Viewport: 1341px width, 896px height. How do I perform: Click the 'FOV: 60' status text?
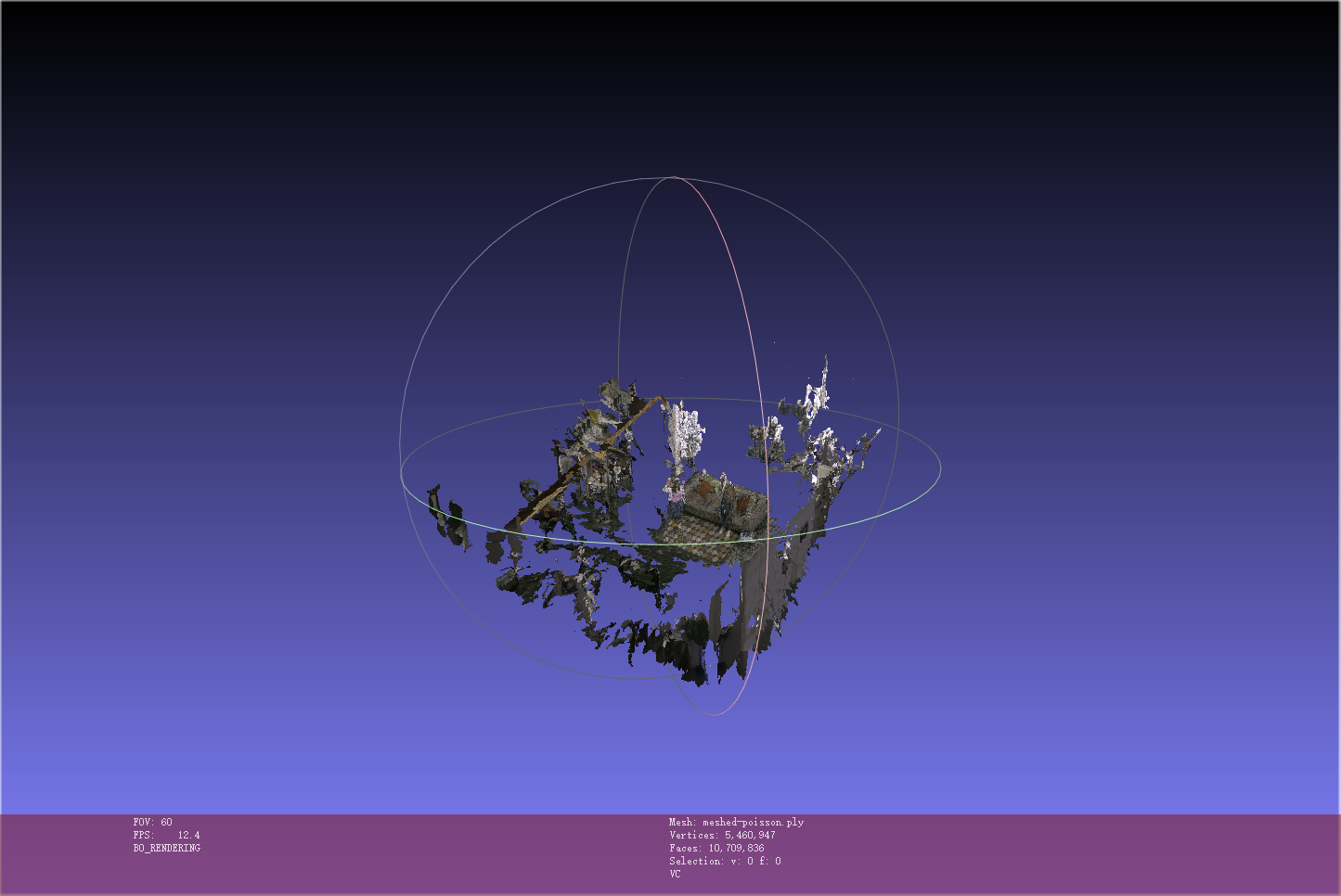pos(152,822)
